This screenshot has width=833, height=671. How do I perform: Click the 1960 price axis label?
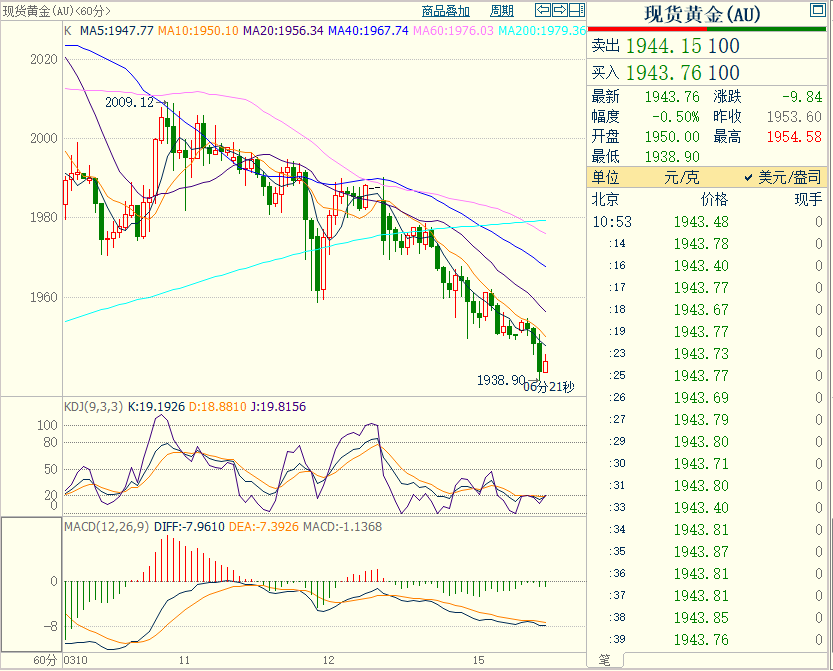pyautogui.click(x=44, y=297)
